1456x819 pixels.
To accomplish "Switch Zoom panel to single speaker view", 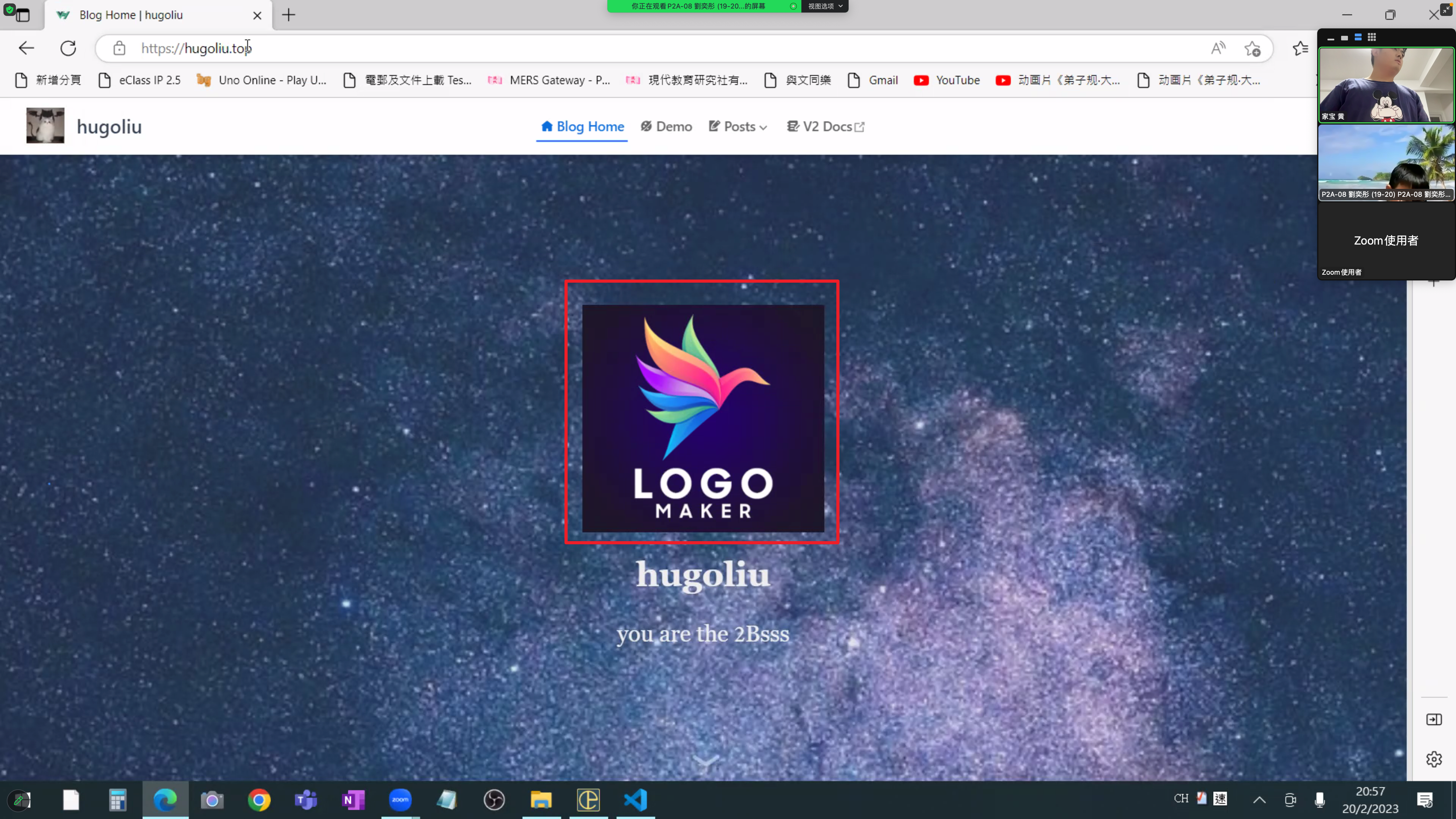I will pos(1344,38).
